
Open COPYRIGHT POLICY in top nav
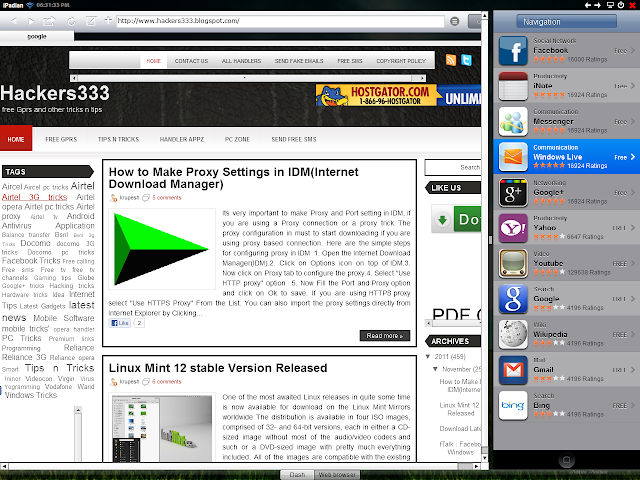(401, 61)
